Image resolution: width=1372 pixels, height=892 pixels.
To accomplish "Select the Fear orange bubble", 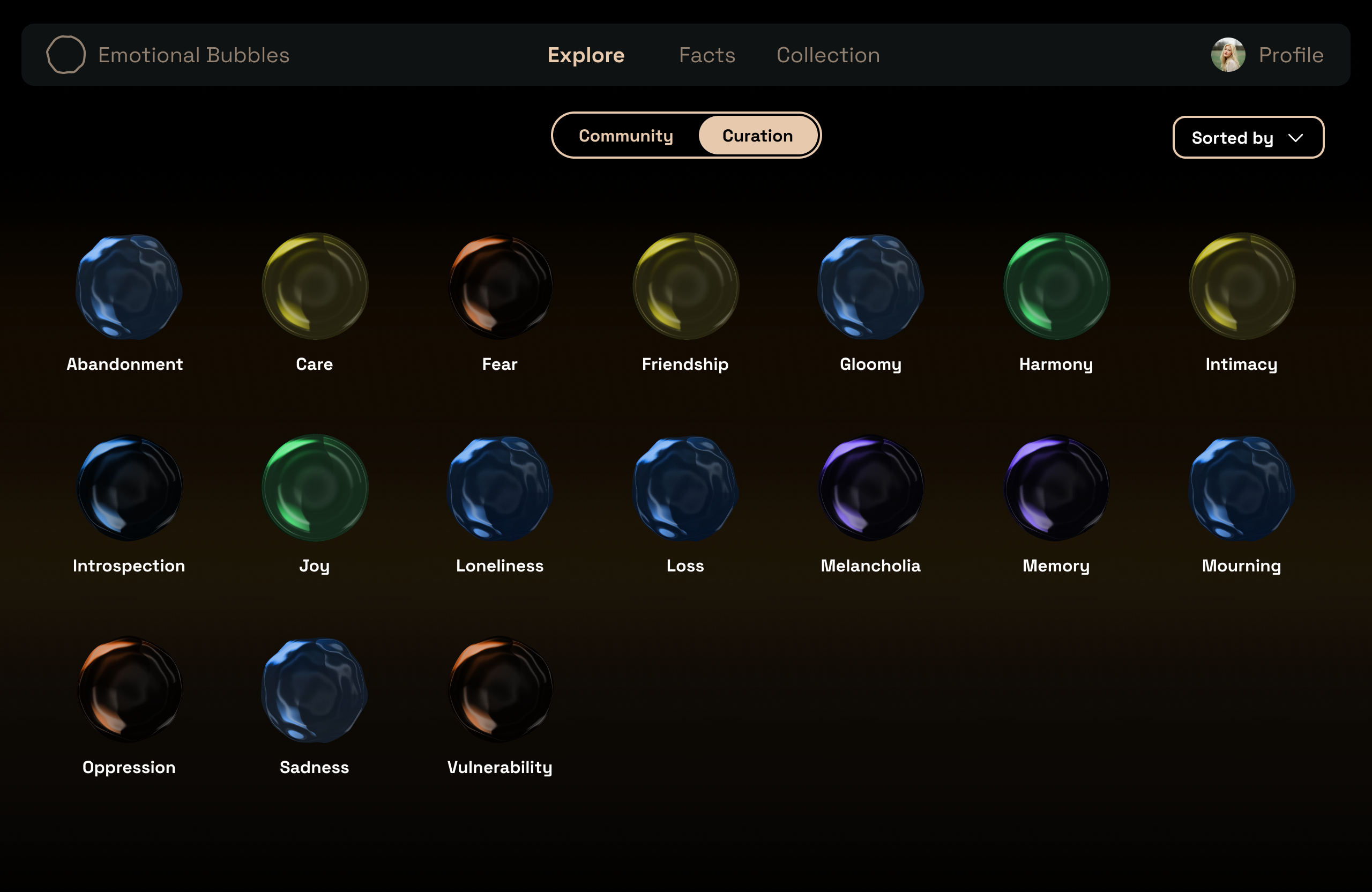I will [x=501, y=287].
